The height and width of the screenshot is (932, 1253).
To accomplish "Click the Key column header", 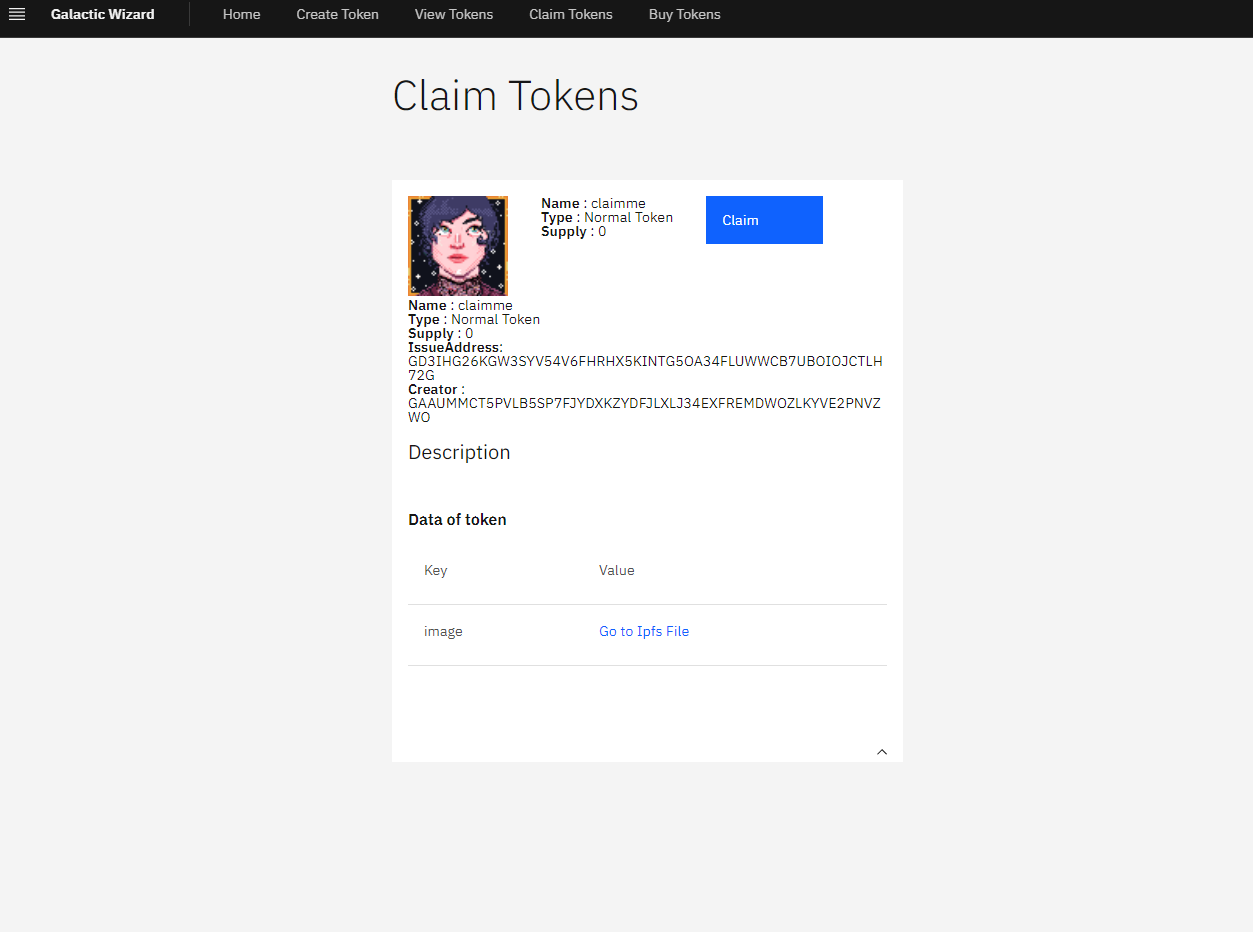I will [436, 570].
